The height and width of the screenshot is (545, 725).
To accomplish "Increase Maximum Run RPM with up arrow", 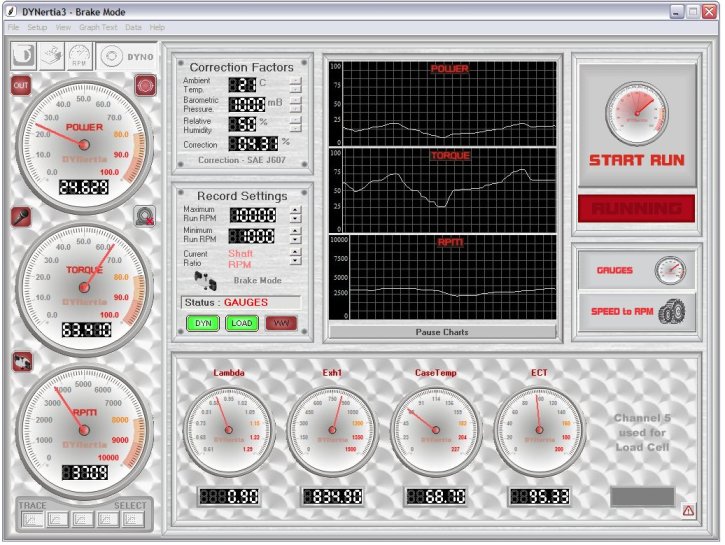I will tap(295, 210).
